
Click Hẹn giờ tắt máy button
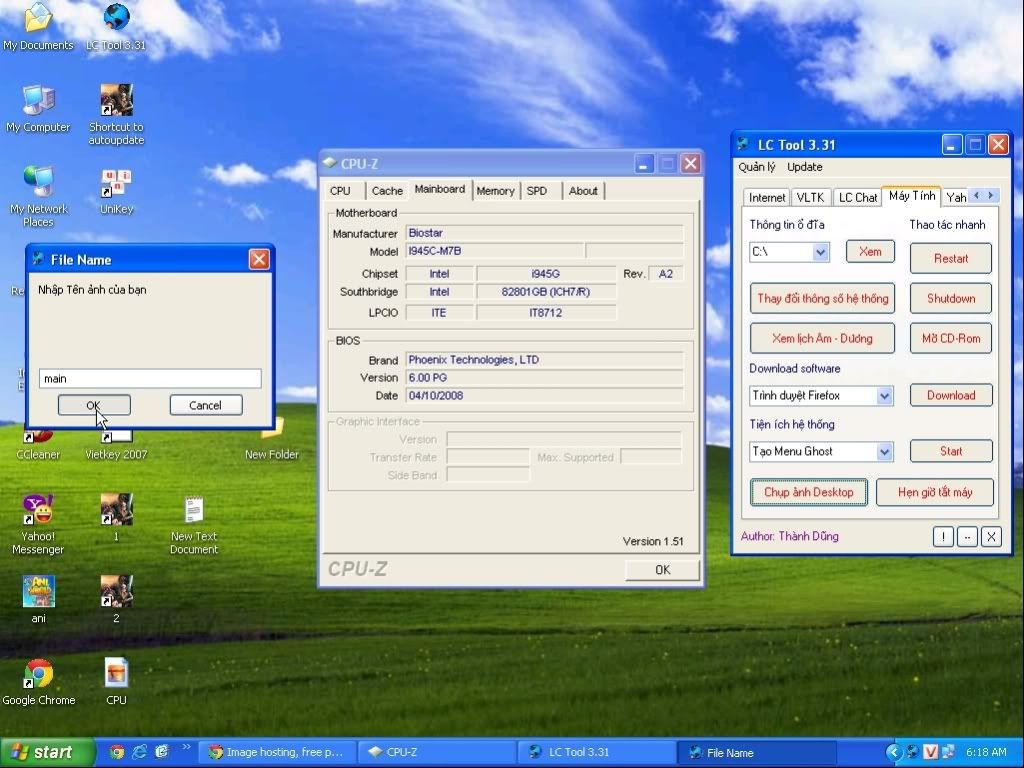point(935,492)
